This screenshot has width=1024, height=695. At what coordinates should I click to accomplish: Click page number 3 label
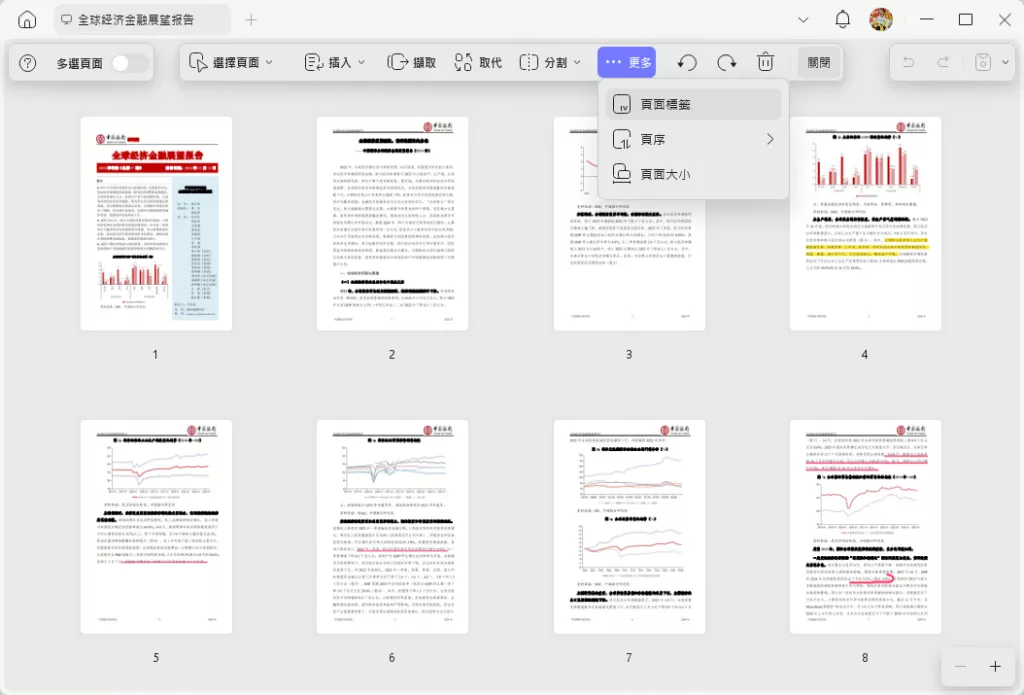tap(629, 355)
